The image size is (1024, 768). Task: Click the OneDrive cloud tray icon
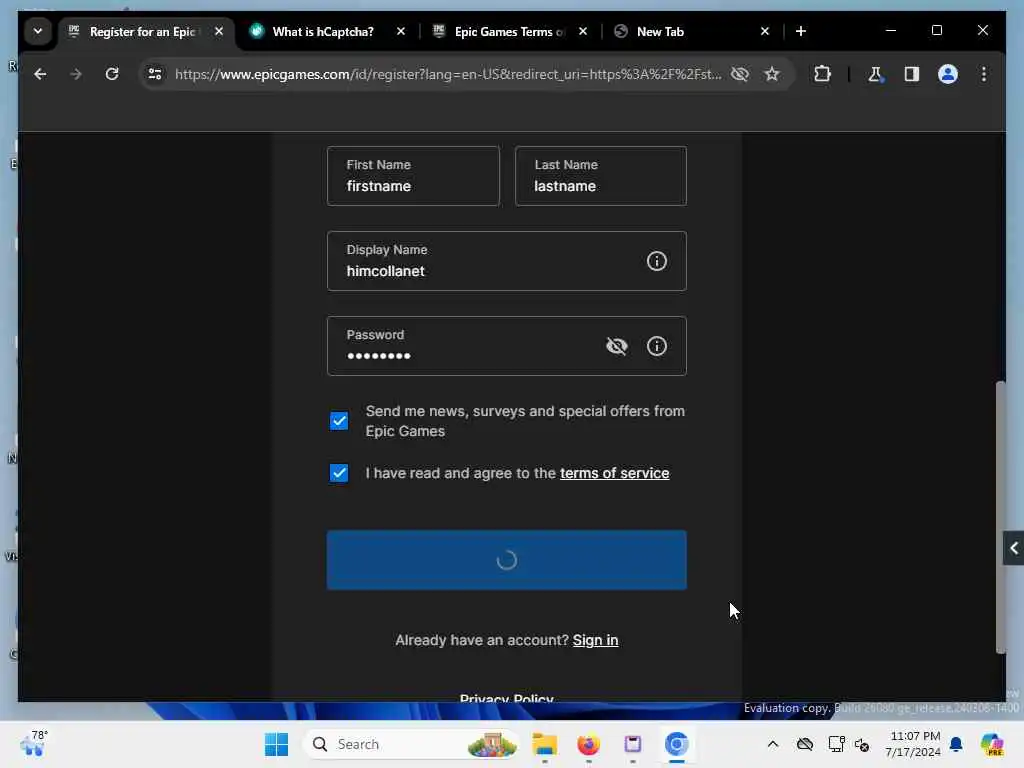805,744
